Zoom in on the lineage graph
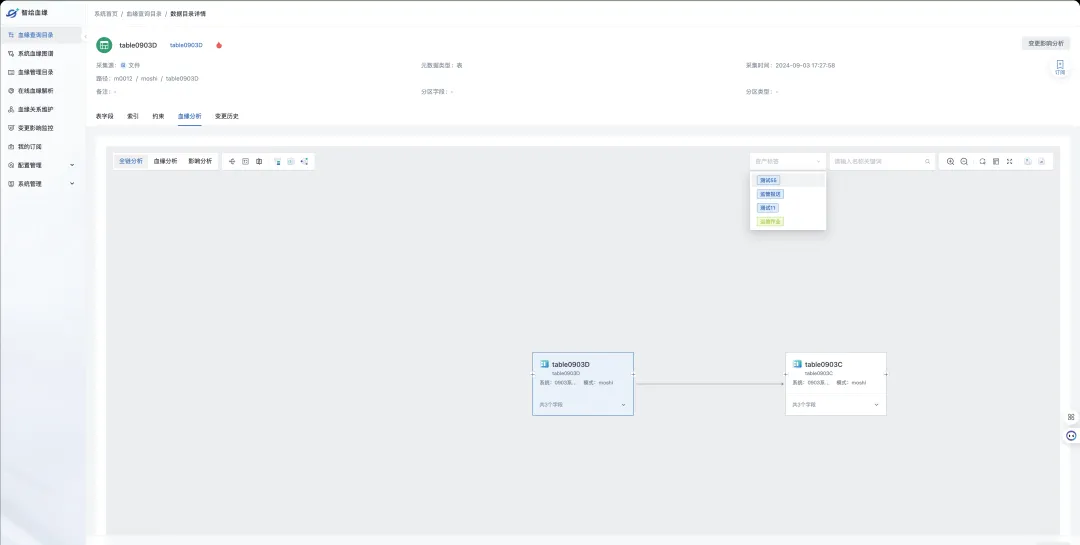1080x545 pixels. [951, 161]
